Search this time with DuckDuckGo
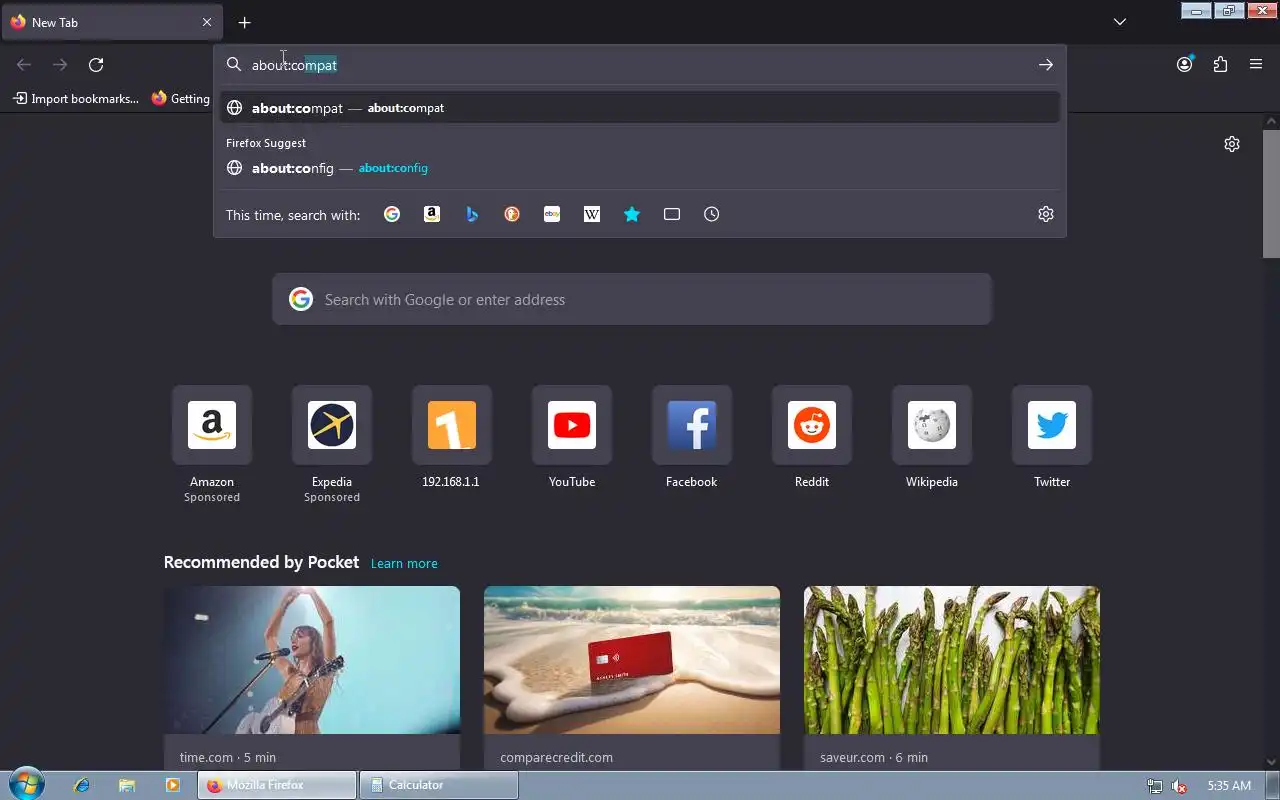This screenshot has width=1280, height=800. (512, 214)
